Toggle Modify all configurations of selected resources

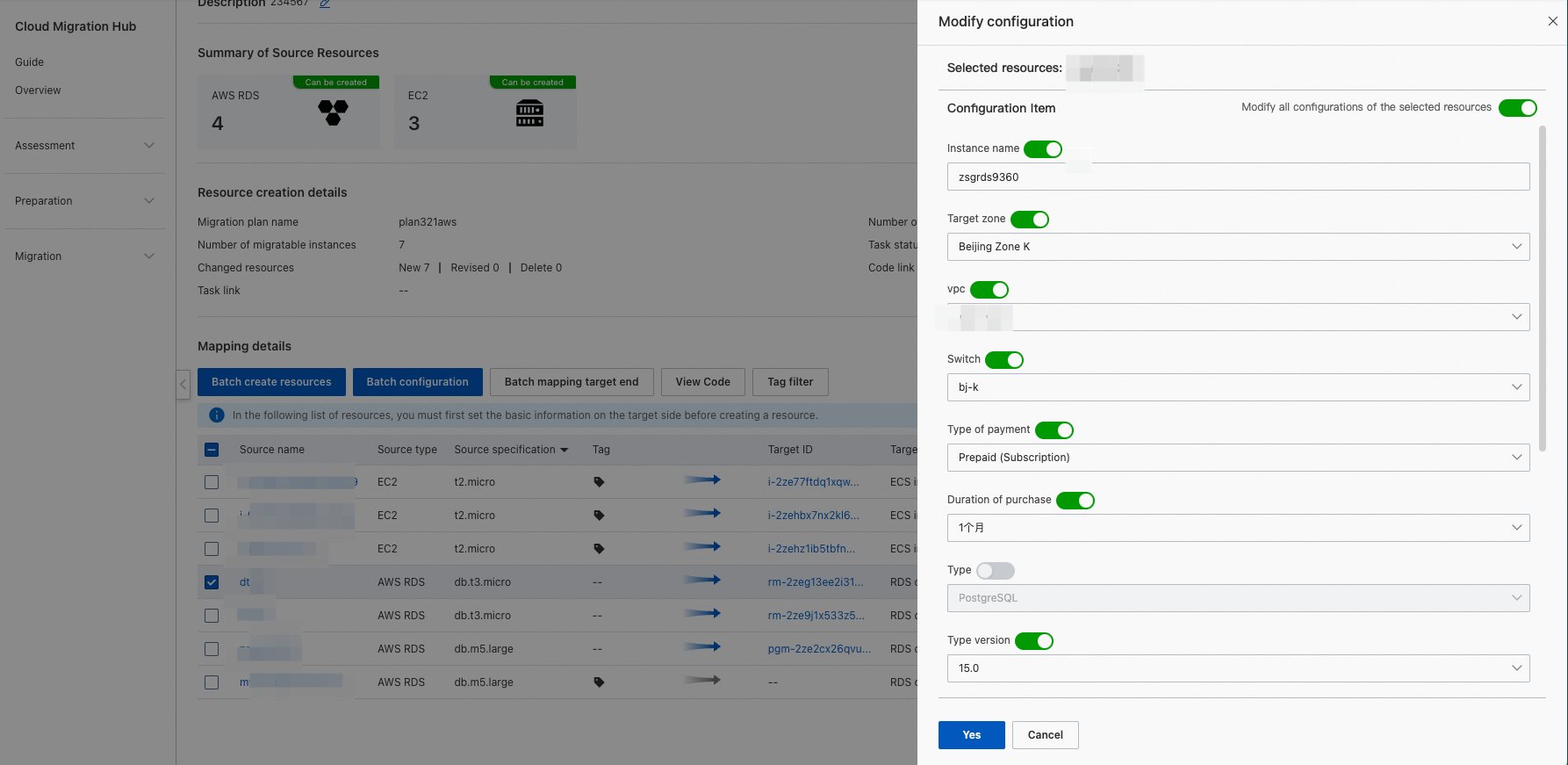click(1517, 108)
